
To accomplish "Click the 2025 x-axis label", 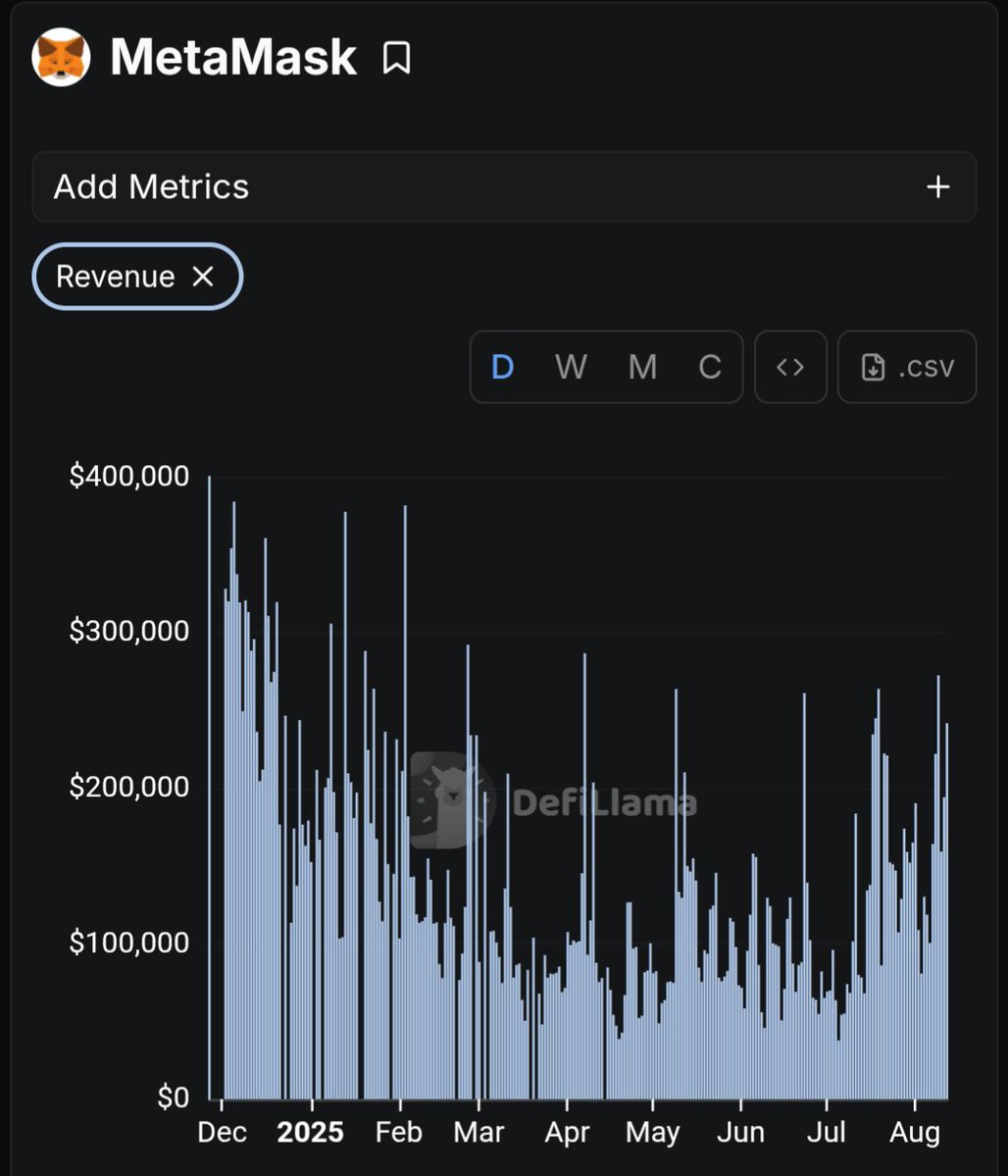I will pyautogui.click(x=311, y=1132).
